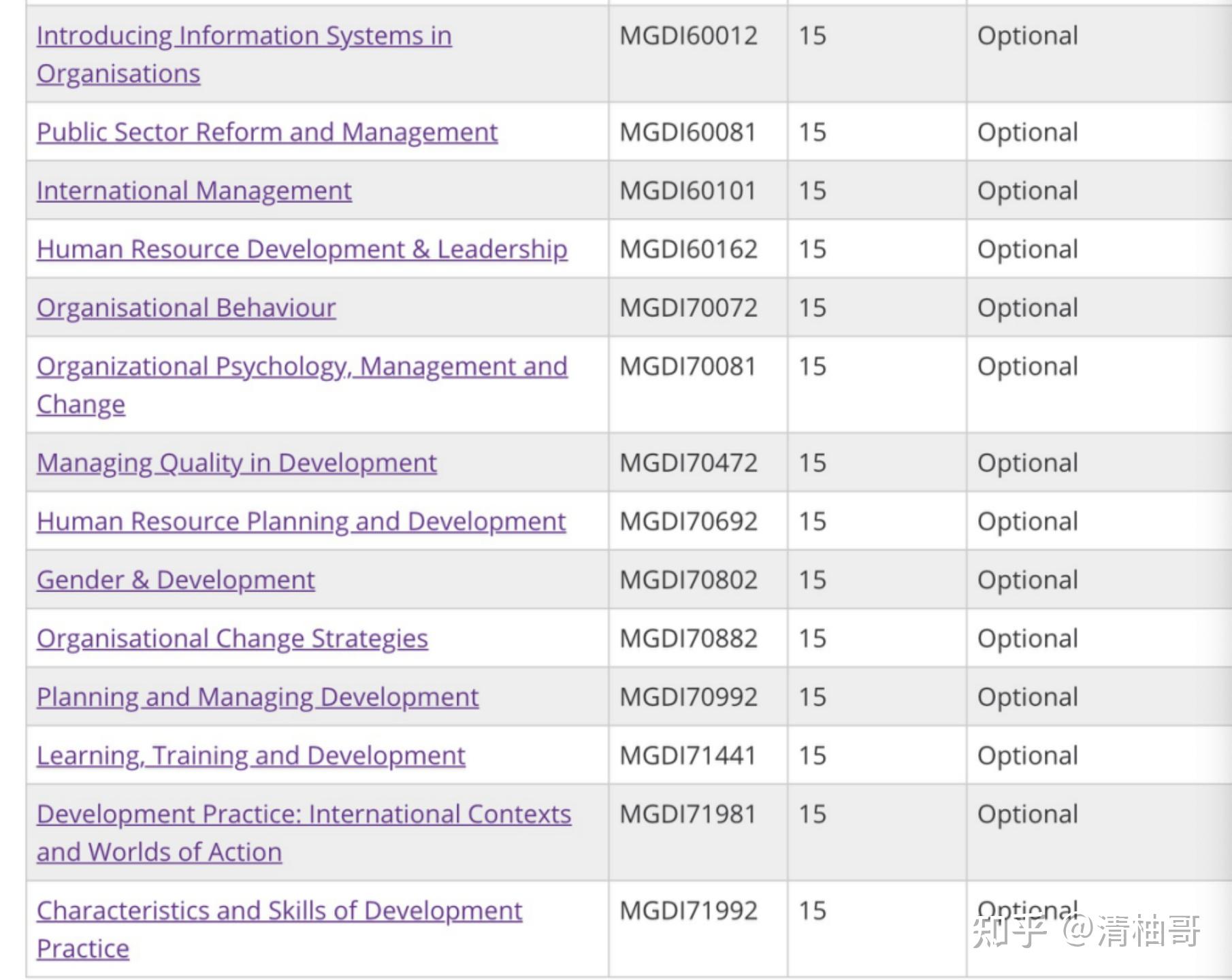Open Organisational Behaviour course page
This screenshot has height=980, width=1232.
186,308
